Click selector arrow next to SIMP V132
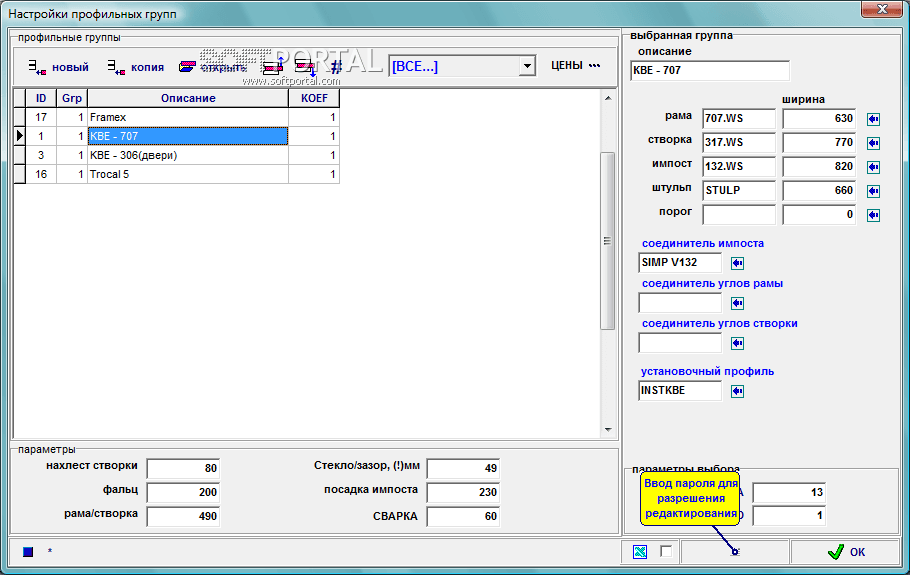 pyautogui.click(x=737, y=263)
